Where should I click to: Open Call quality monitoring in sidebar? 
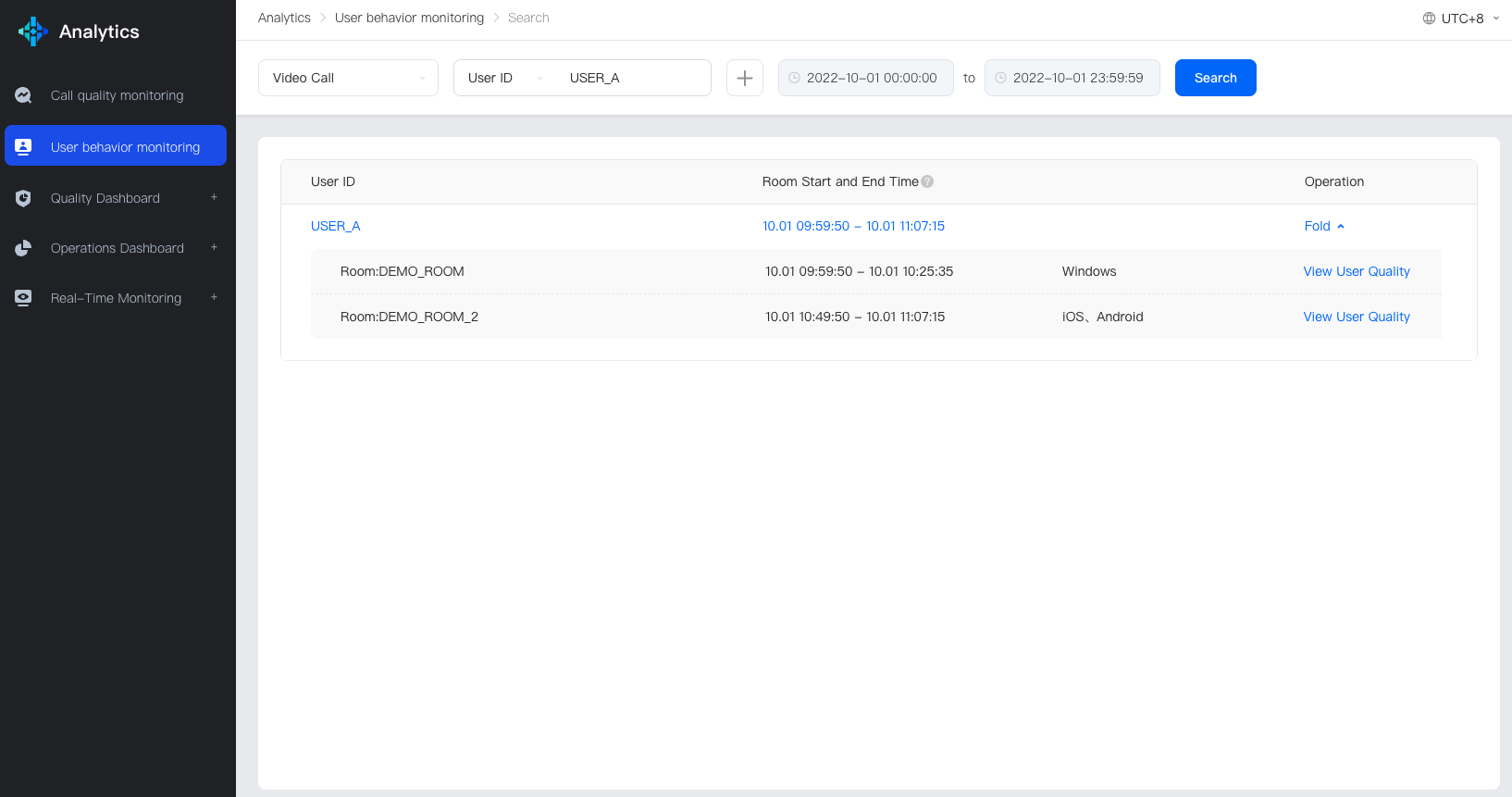(x=117, y=95)
